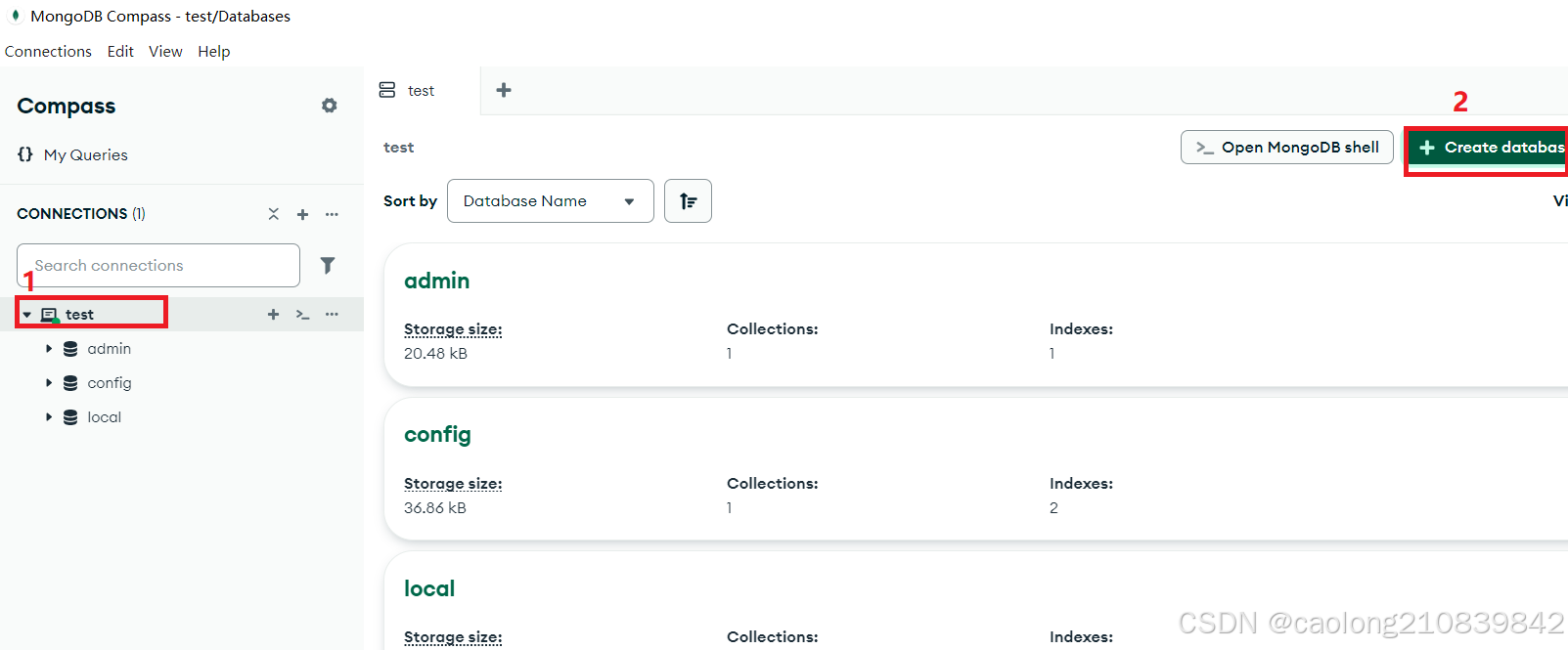Click the My Queries braces icon
The image size is (1568, 650).
(25, 154)
